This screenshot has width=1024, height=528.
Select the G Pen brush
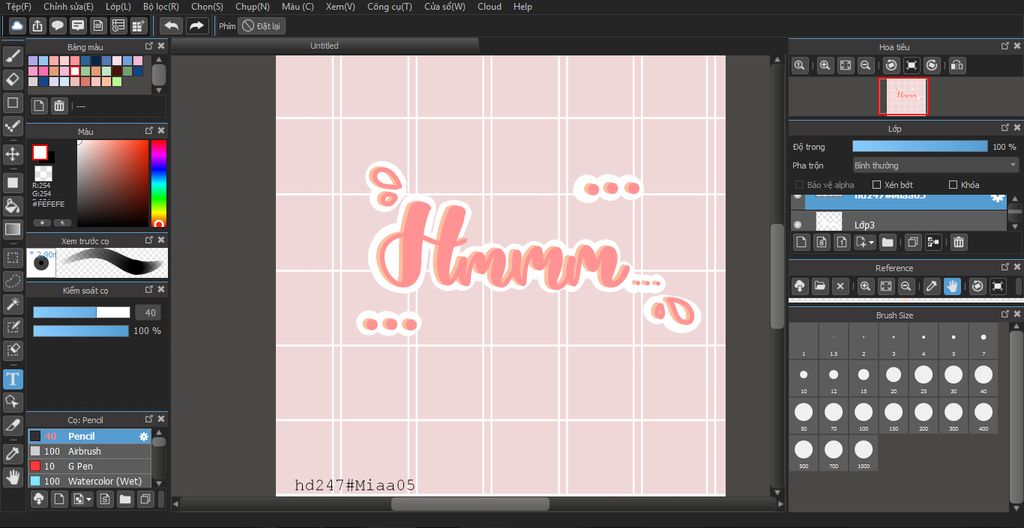pos(89,467)
